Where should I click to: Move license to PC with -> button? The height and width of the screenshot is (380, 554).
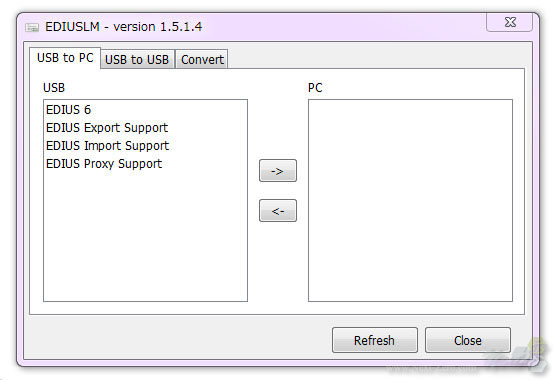[278, 171]
